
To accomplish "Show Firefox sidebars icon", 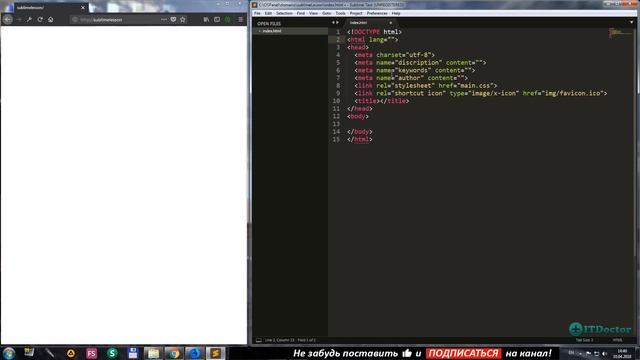I will [217, 19].
